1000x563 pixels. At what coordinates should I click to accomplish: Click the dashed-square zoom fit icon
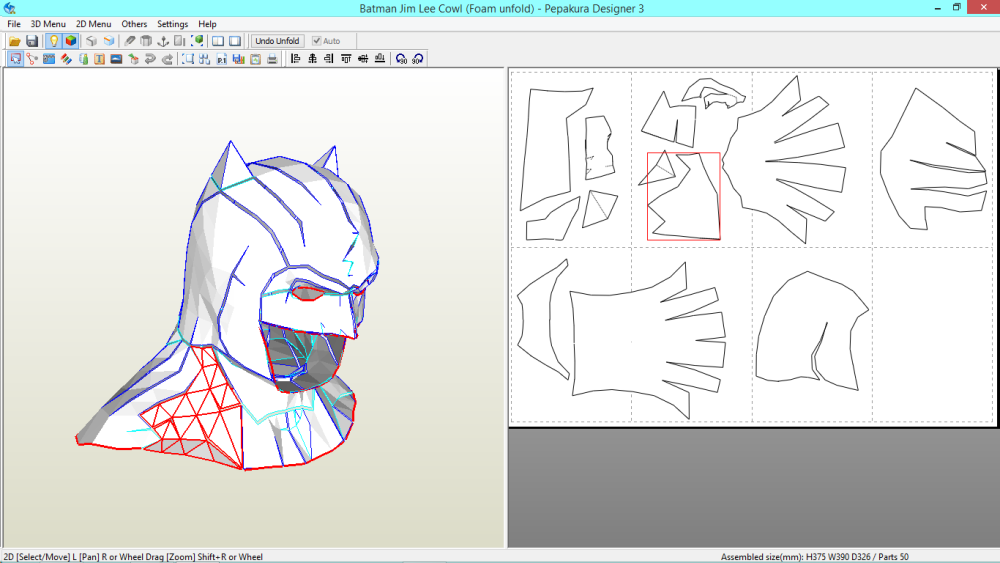[x=188, y=59]
